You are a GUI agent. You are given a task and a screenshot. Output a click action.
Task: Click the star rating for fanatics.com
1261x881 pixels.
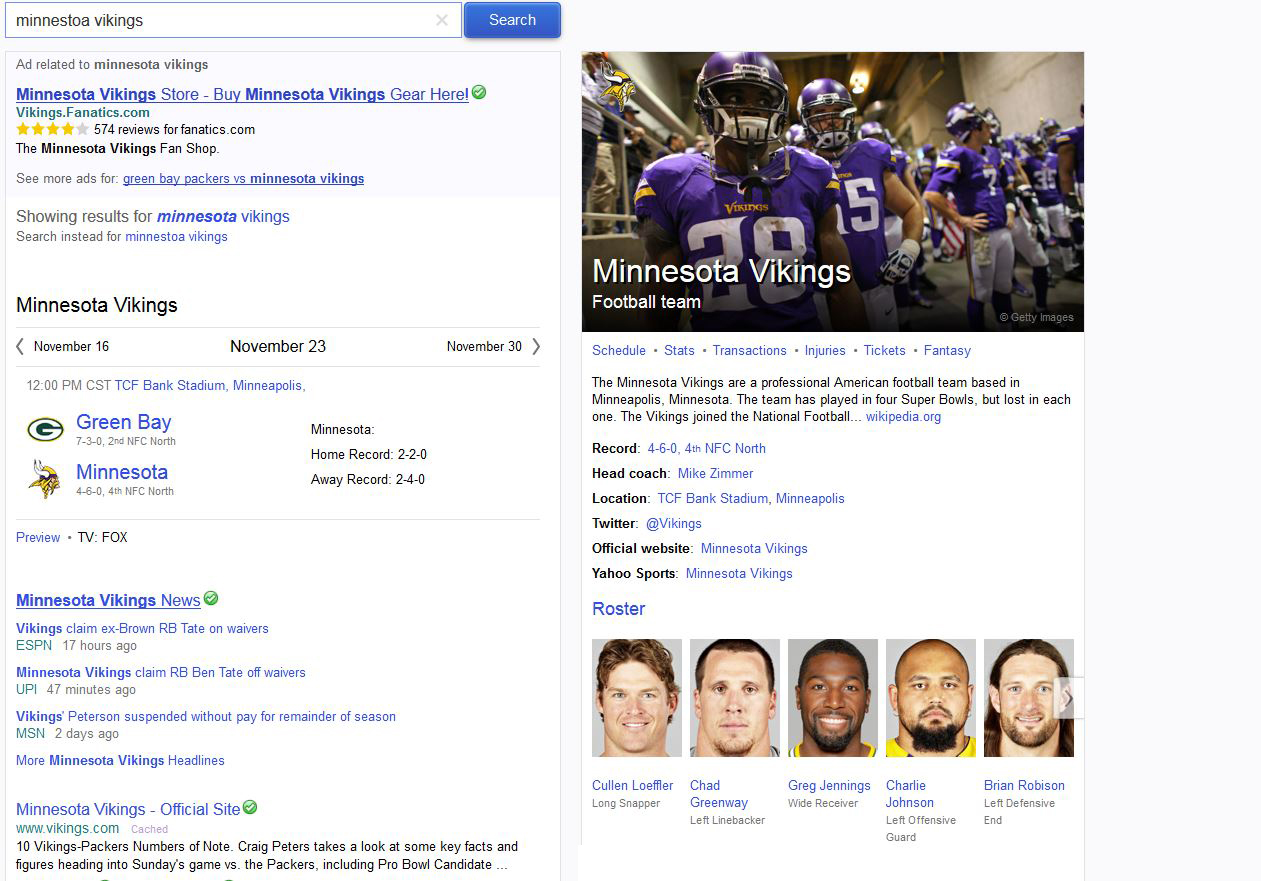pos(52,129)
